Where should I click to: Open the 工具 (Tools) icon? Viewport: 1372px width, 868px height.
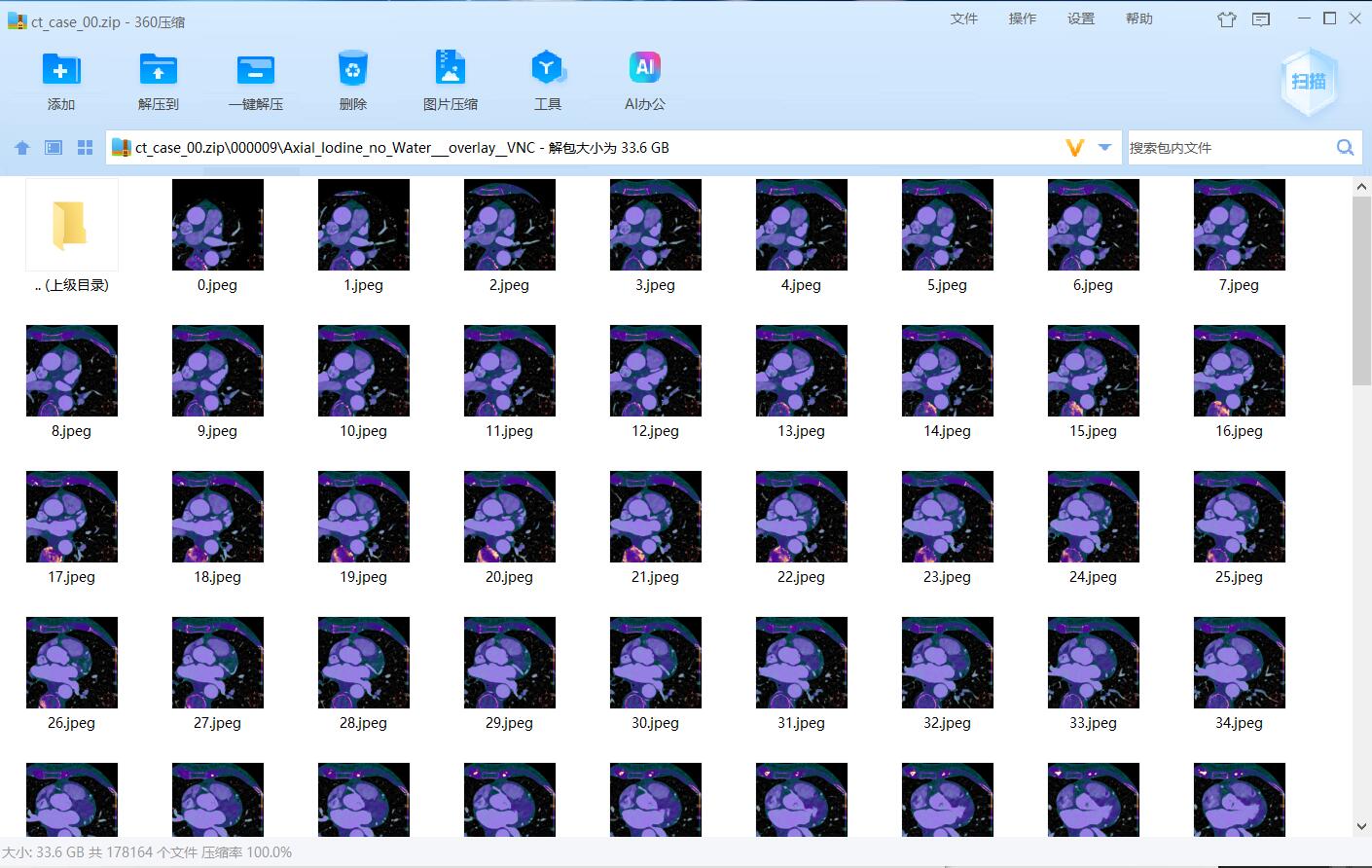(547, 70)
